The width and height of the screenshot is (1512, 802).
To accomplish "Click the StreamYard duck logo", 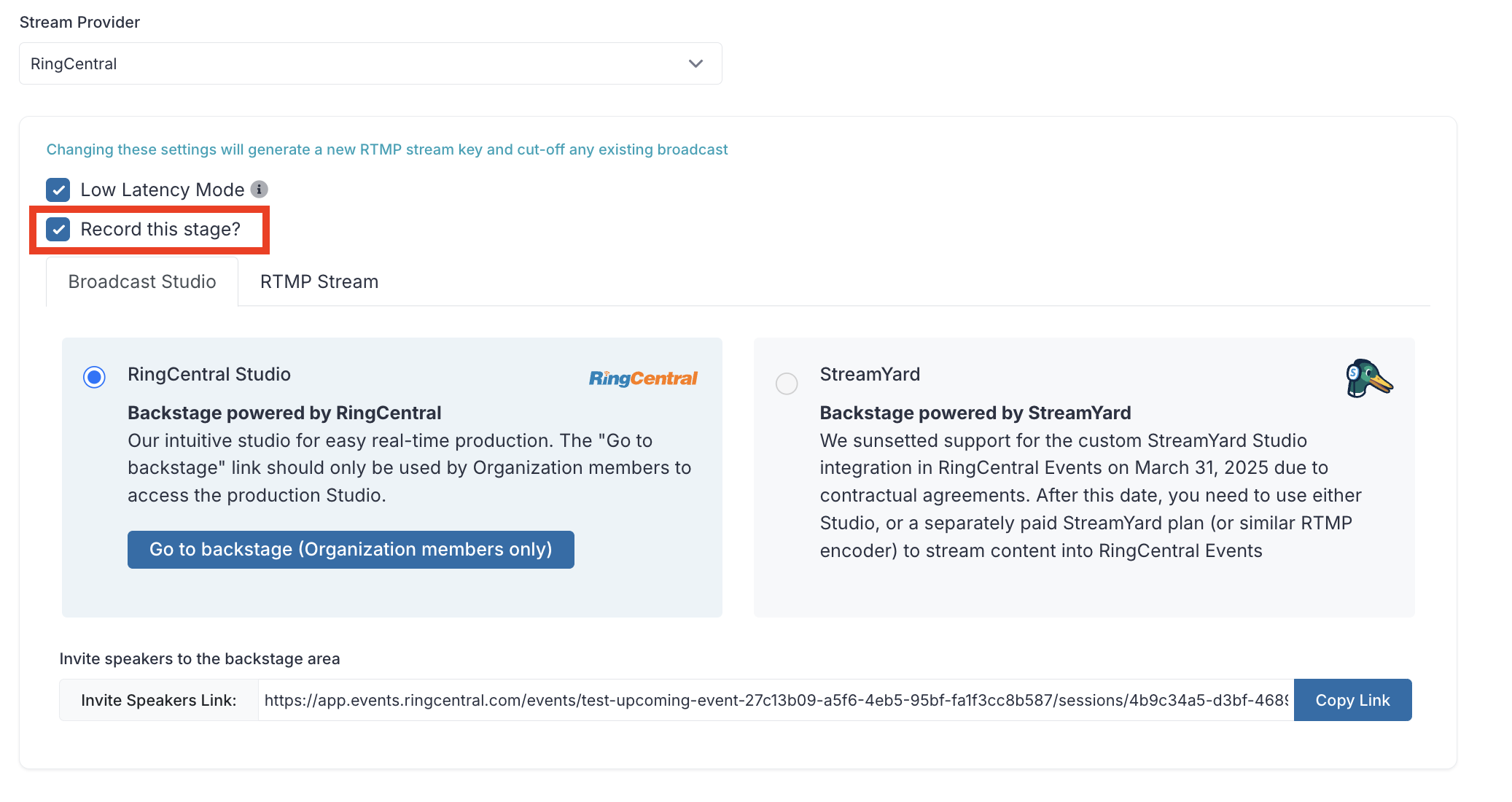I will (1368, 378).
